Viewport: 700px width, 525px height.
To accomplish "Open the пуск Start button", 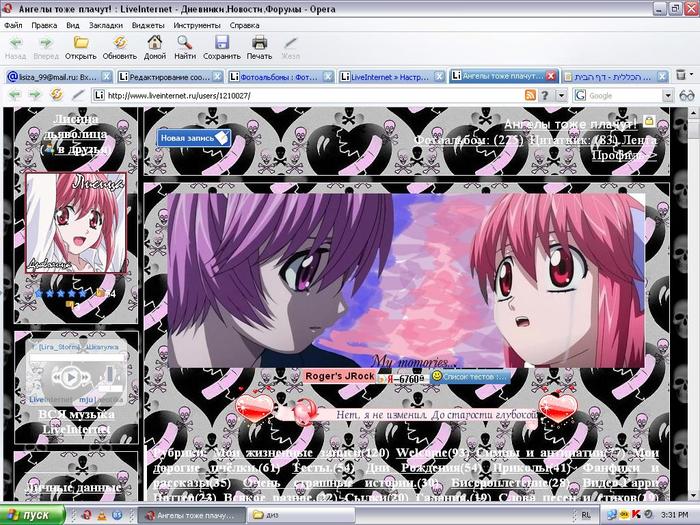I will 32,515.
